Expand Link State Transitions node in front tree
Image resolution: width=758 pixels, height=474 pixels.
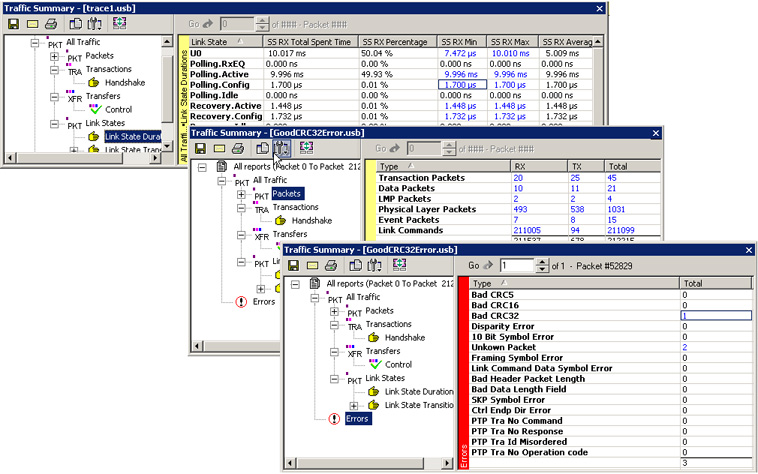click(353, 406)
